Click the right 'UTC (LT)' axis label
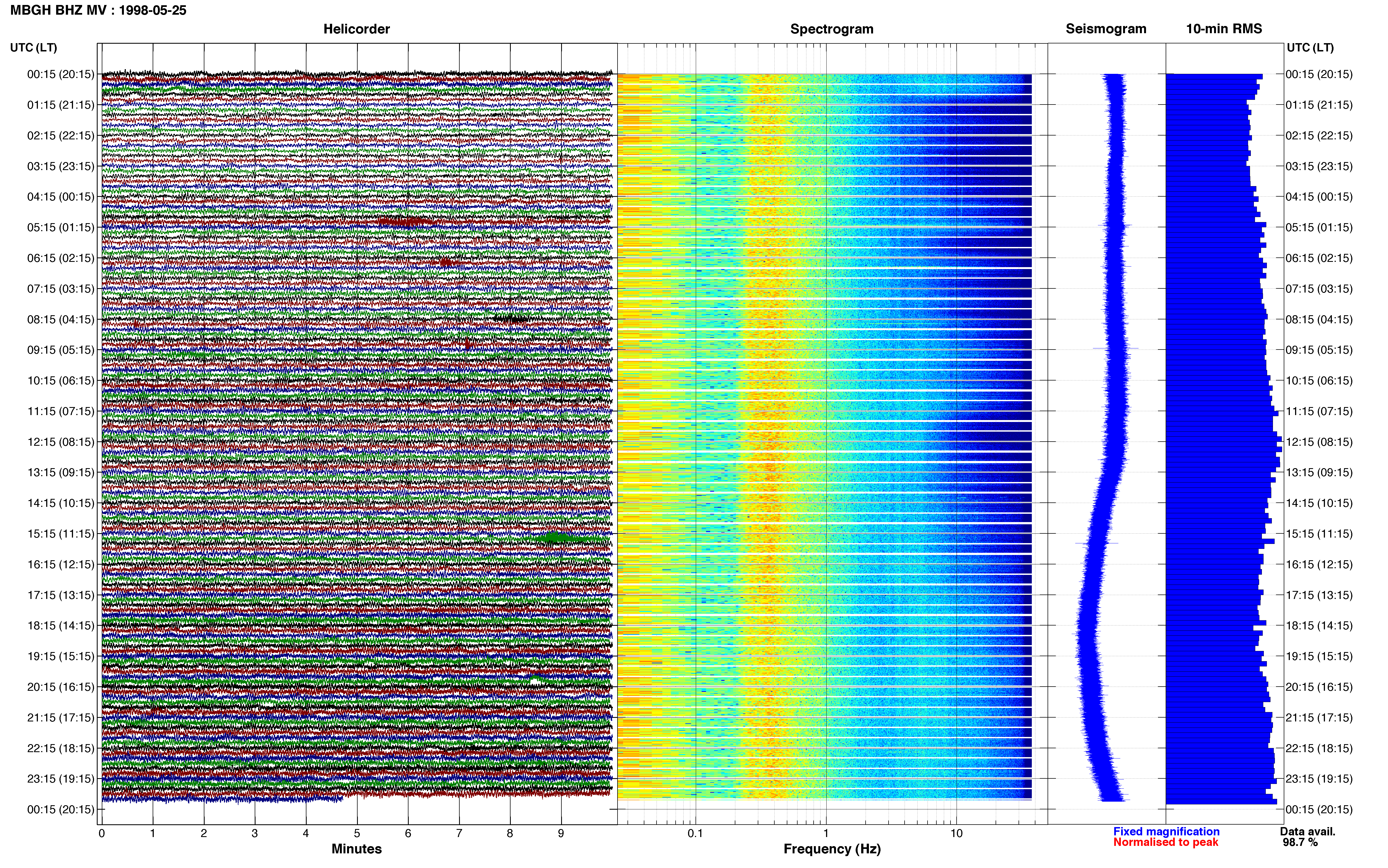This screenshot has width=1388, height=868. 1310,48
